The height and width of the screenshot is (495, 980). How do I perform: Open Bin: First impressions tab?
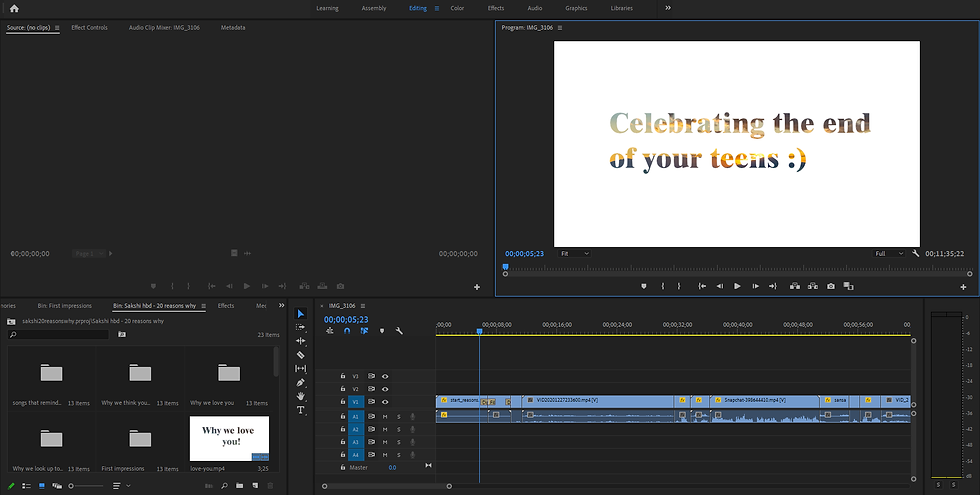64,306
